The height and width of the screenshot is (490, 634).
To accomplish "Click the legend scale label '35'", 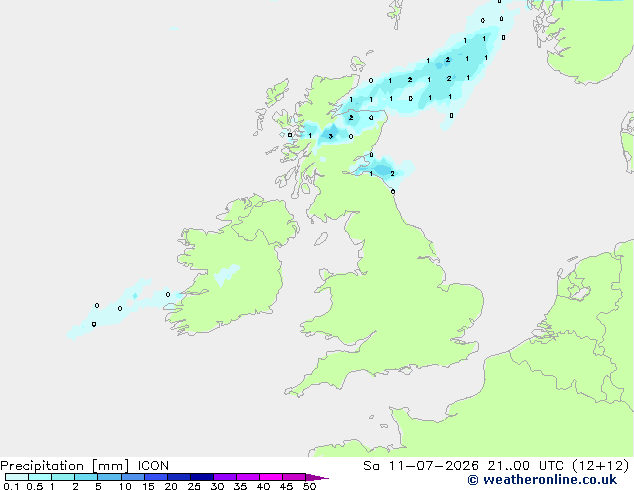I will click(x=240, y=486).
